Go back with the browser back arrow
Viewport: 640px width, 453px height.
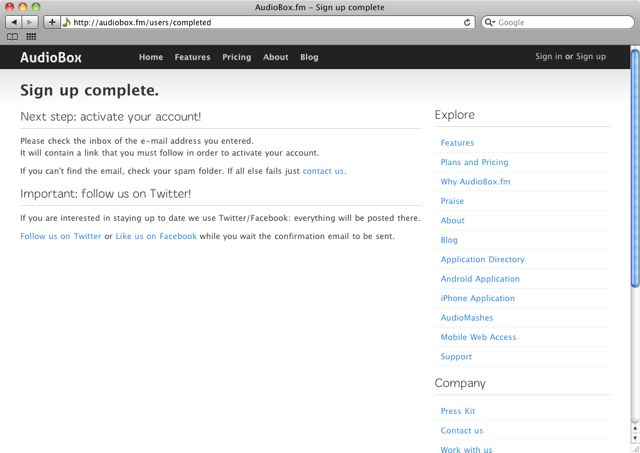point(13,22)
